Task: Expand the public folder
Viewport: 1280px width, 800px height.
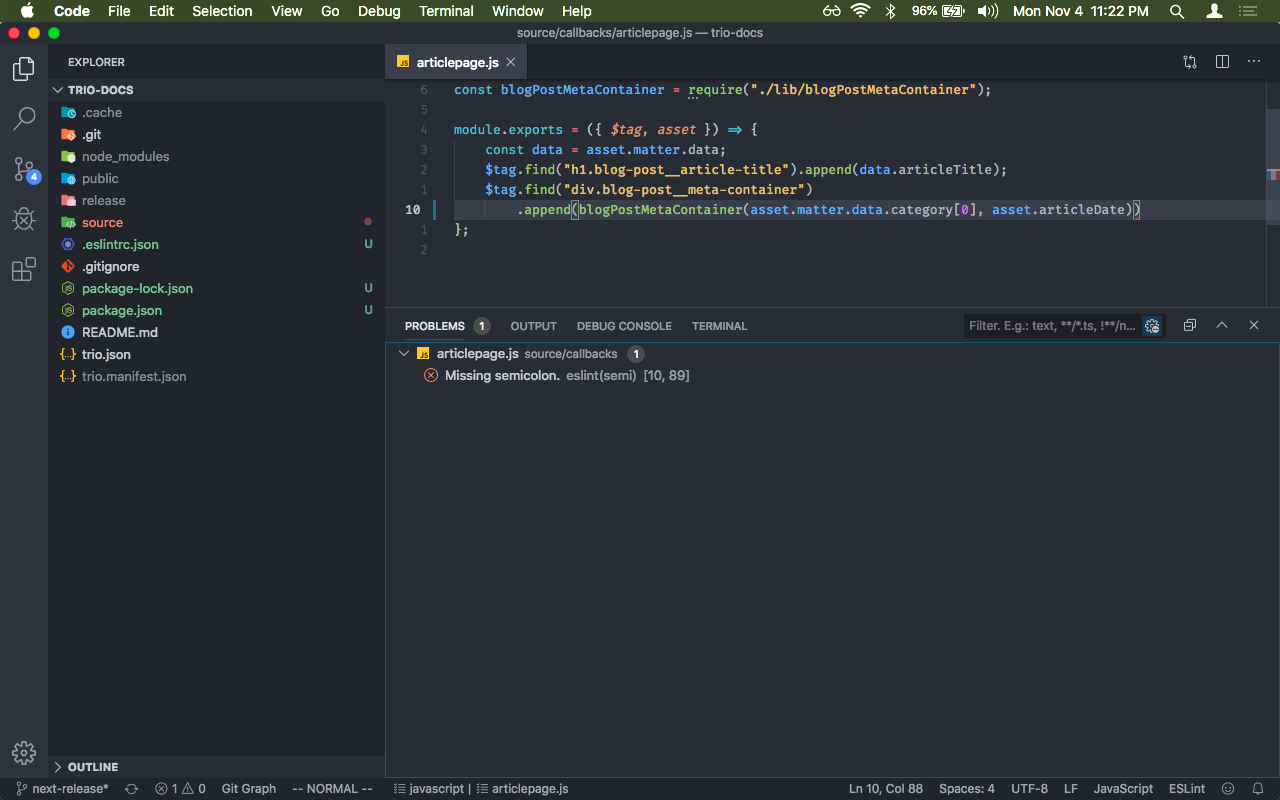Action: coord(216,179)
